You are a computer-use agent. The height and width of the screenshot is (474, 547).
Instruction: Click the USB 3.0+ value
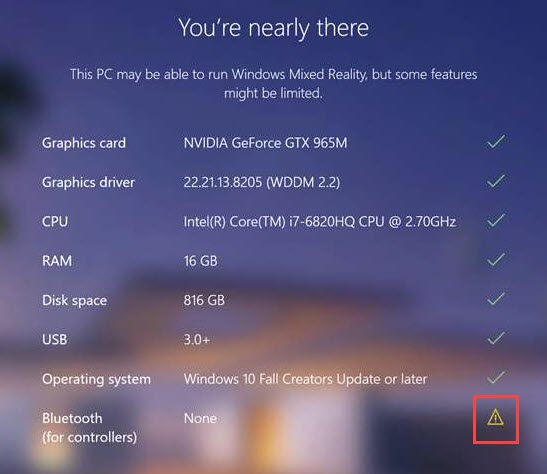click(197, 340)
